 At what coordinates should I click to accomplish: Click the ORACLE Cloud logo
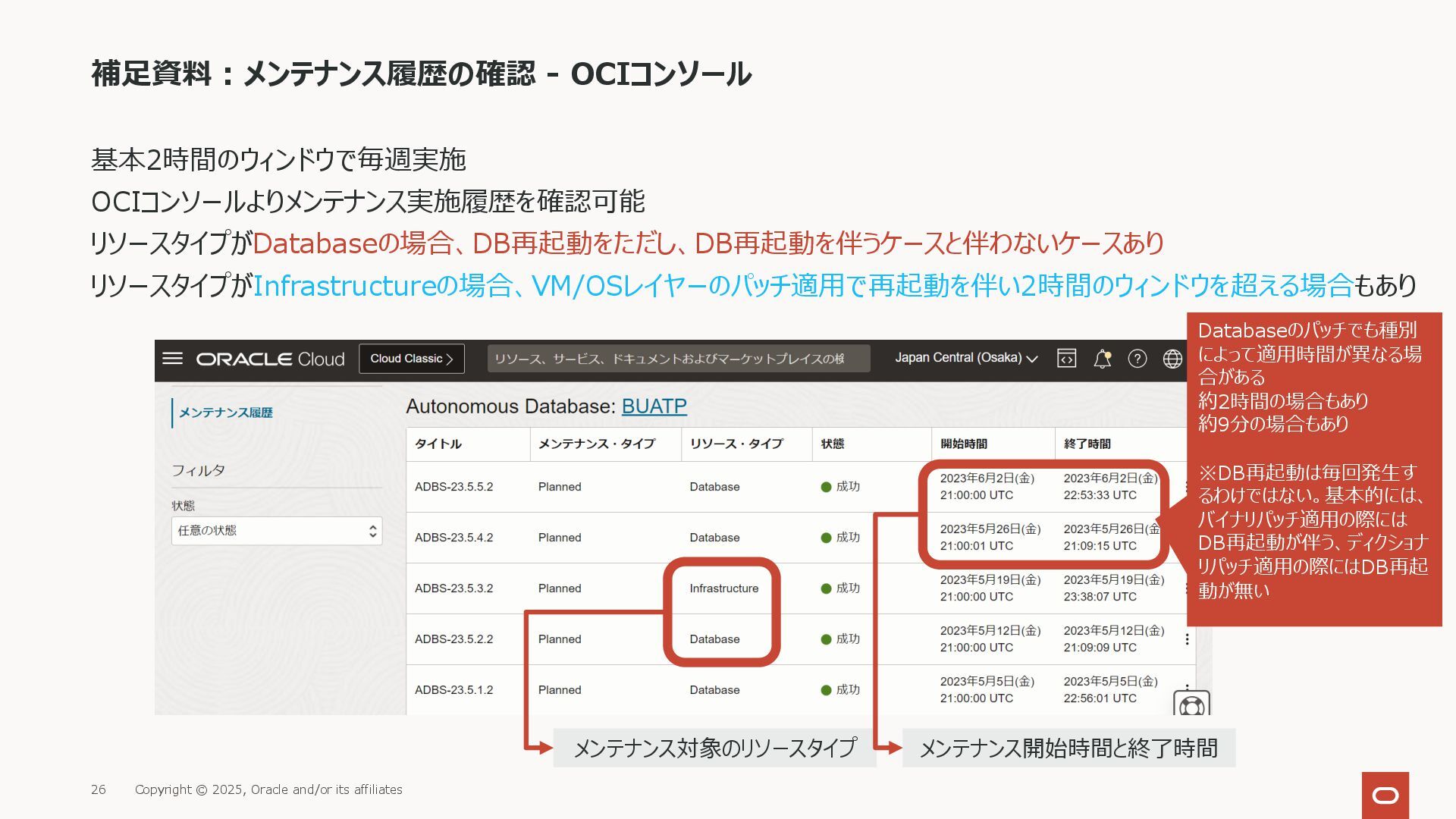click(x=270, y=359)
